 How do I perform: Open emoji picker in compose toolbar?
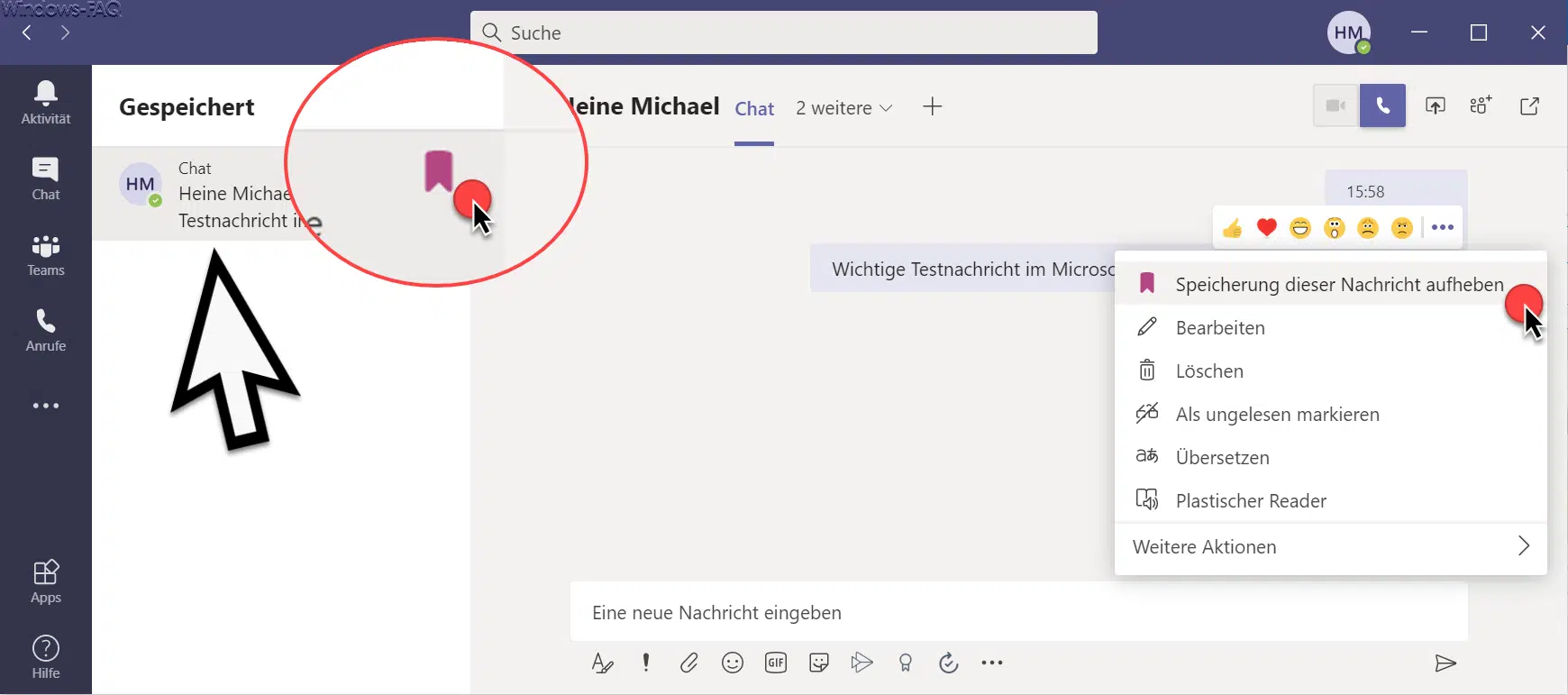733,663
